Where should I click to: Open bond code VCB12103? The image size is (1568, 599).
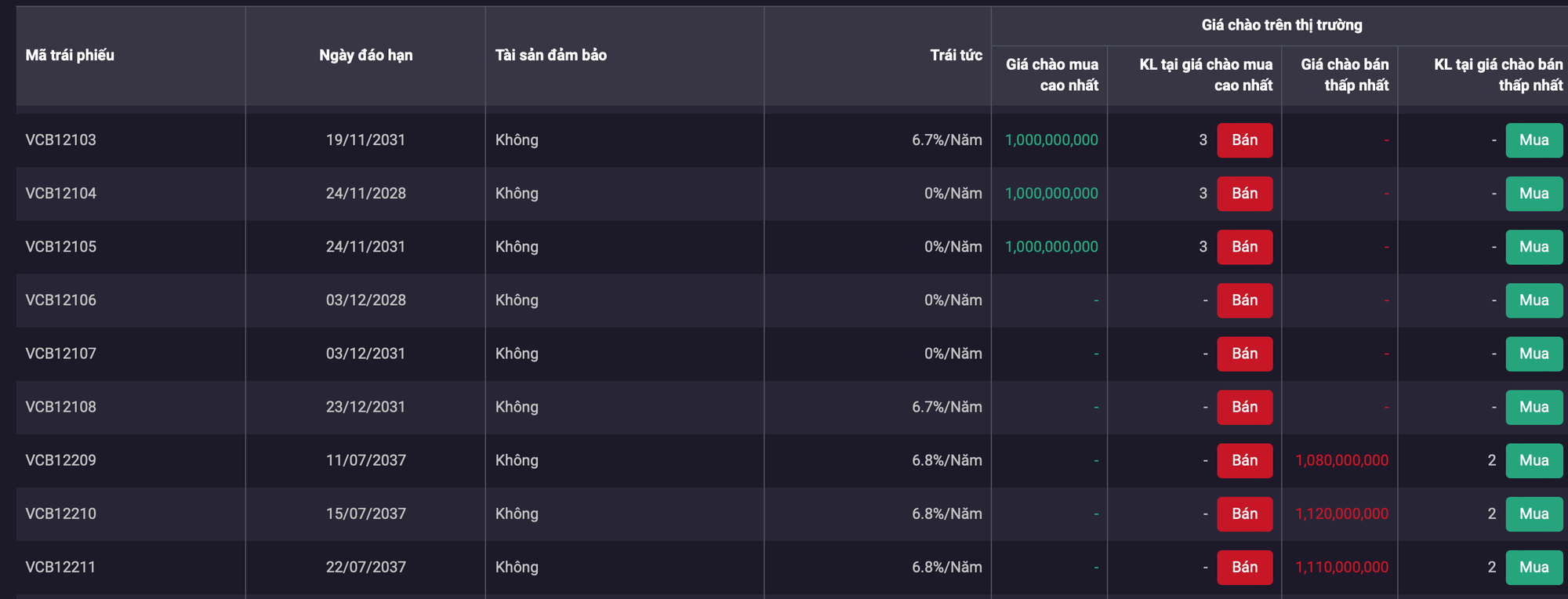pos(61,140)
